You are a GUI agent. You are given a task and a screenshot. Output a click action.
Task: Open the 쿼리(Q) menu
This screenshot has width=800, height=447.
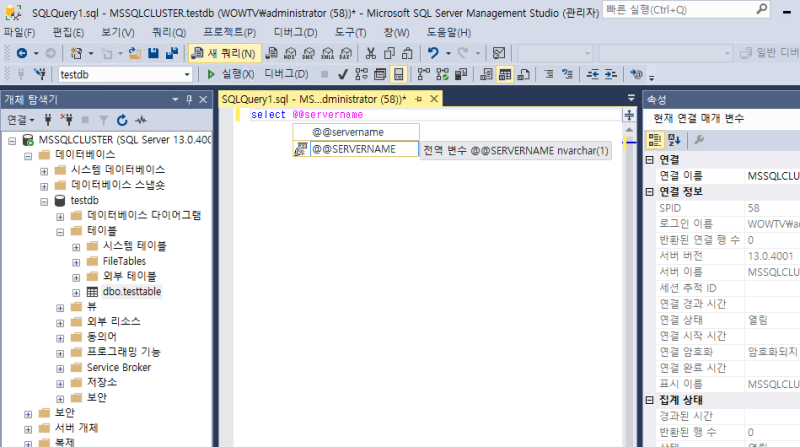[169, 32]
